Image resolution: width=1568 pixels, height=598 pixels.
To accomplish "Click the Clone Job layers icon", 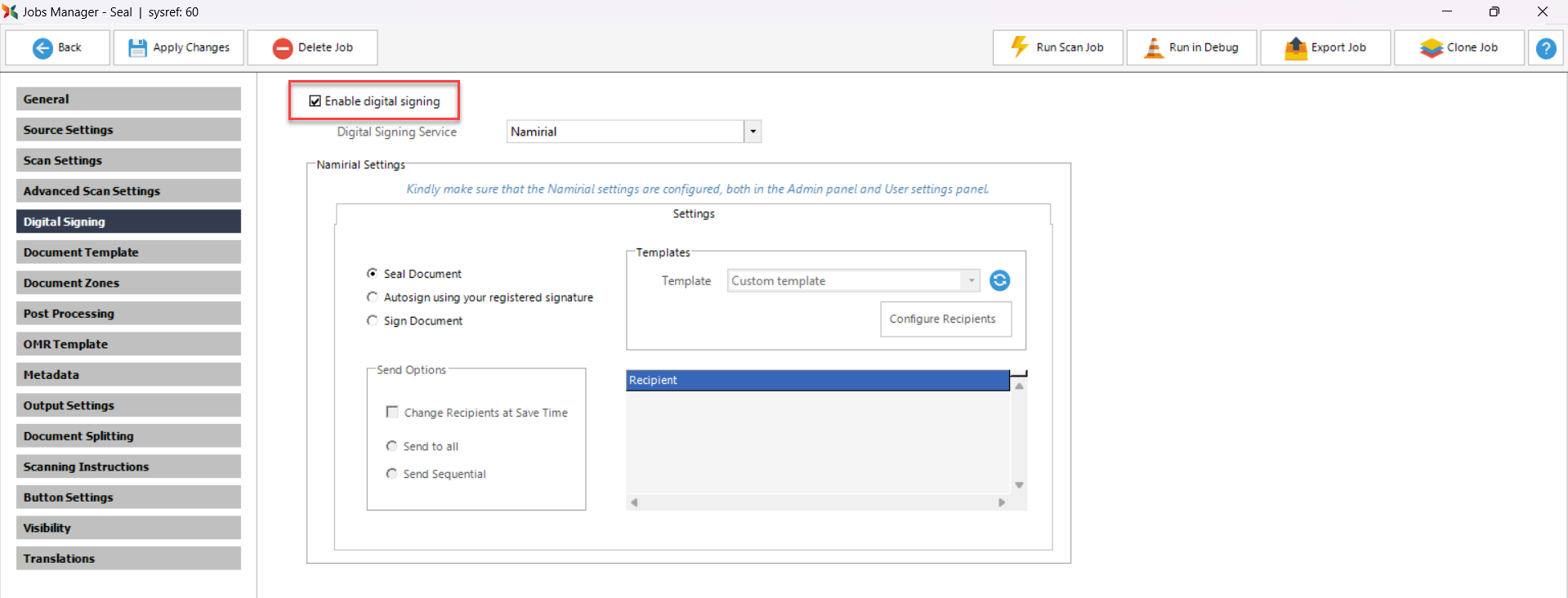I will coord(1431,48).
